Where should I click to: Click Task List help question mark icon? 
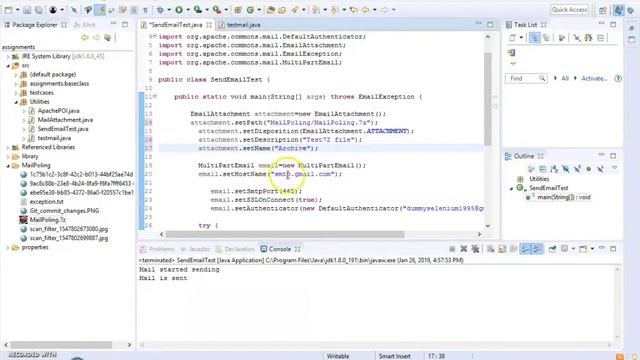618,78
